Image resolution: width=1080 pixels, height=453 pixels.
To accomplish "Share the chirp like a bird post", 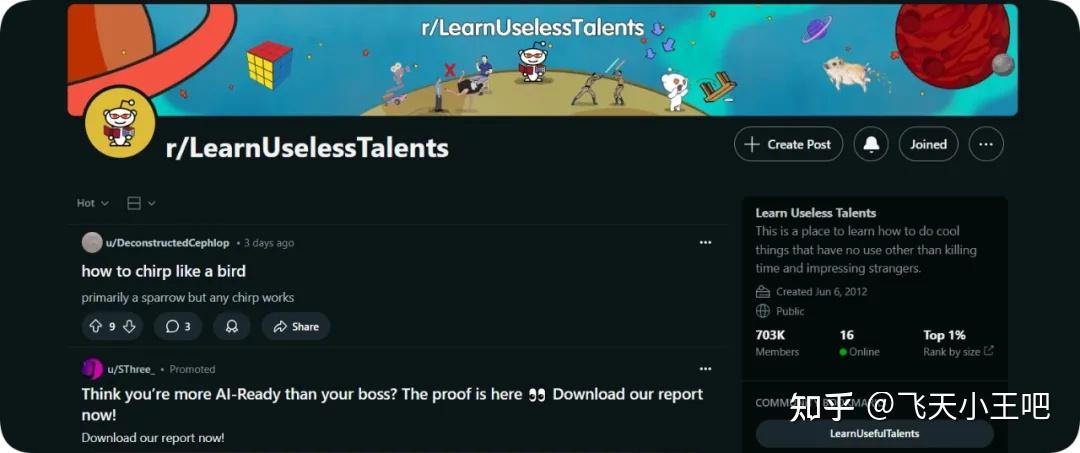I will click(296, 326).
